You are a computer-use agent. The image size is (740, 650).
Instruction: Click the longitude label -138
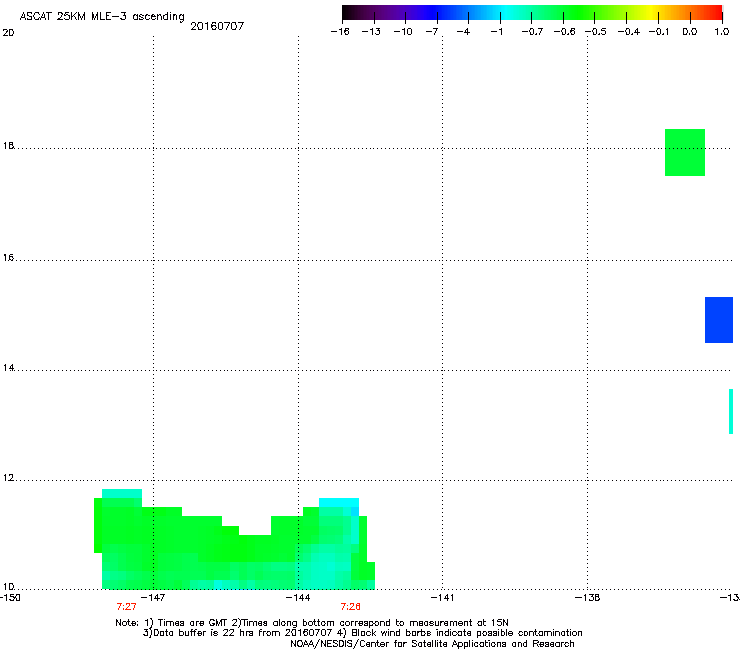pos(588,598)
